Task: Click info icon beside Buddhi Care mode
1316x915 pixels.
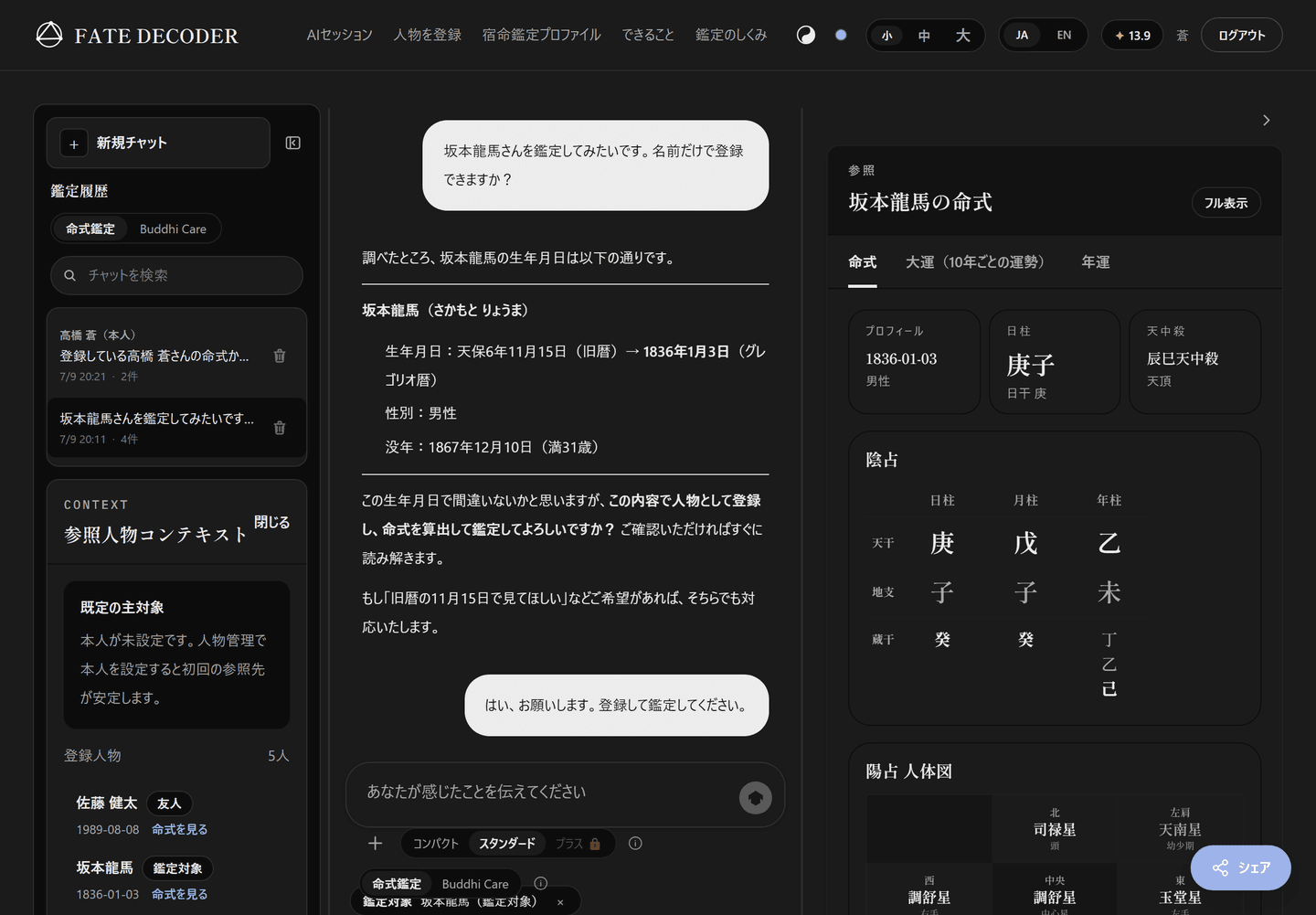Action: click(x=540, y=883)
